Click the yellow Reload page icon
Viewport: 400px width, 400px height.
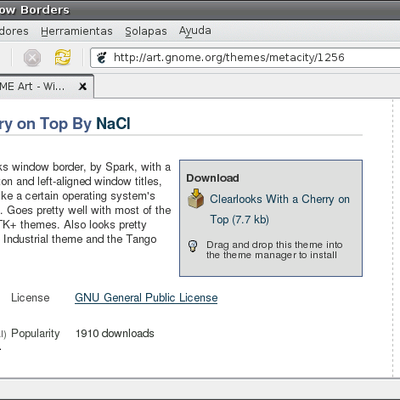point(63,57)
